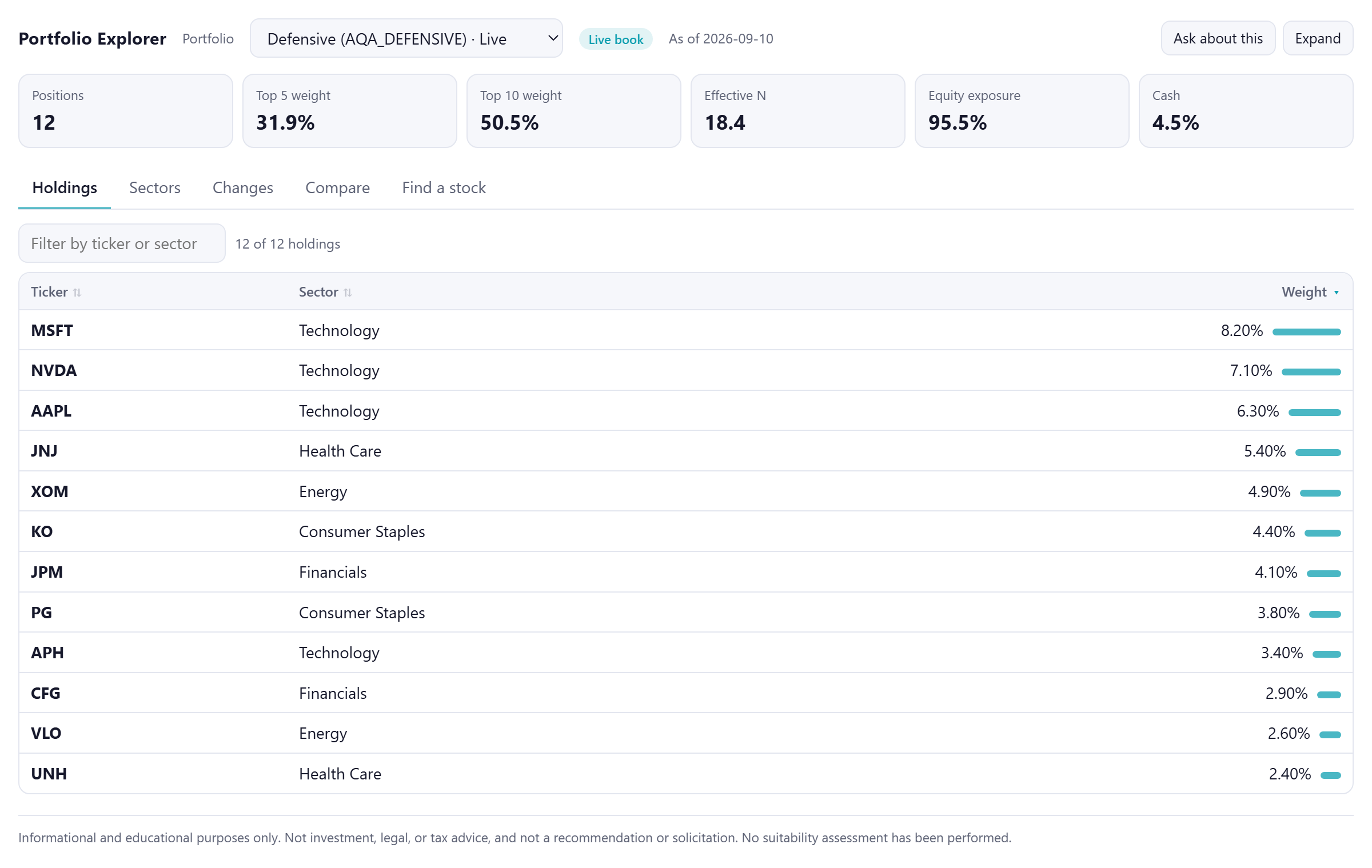Click the Portfolio Explorer title

point(93,39)
